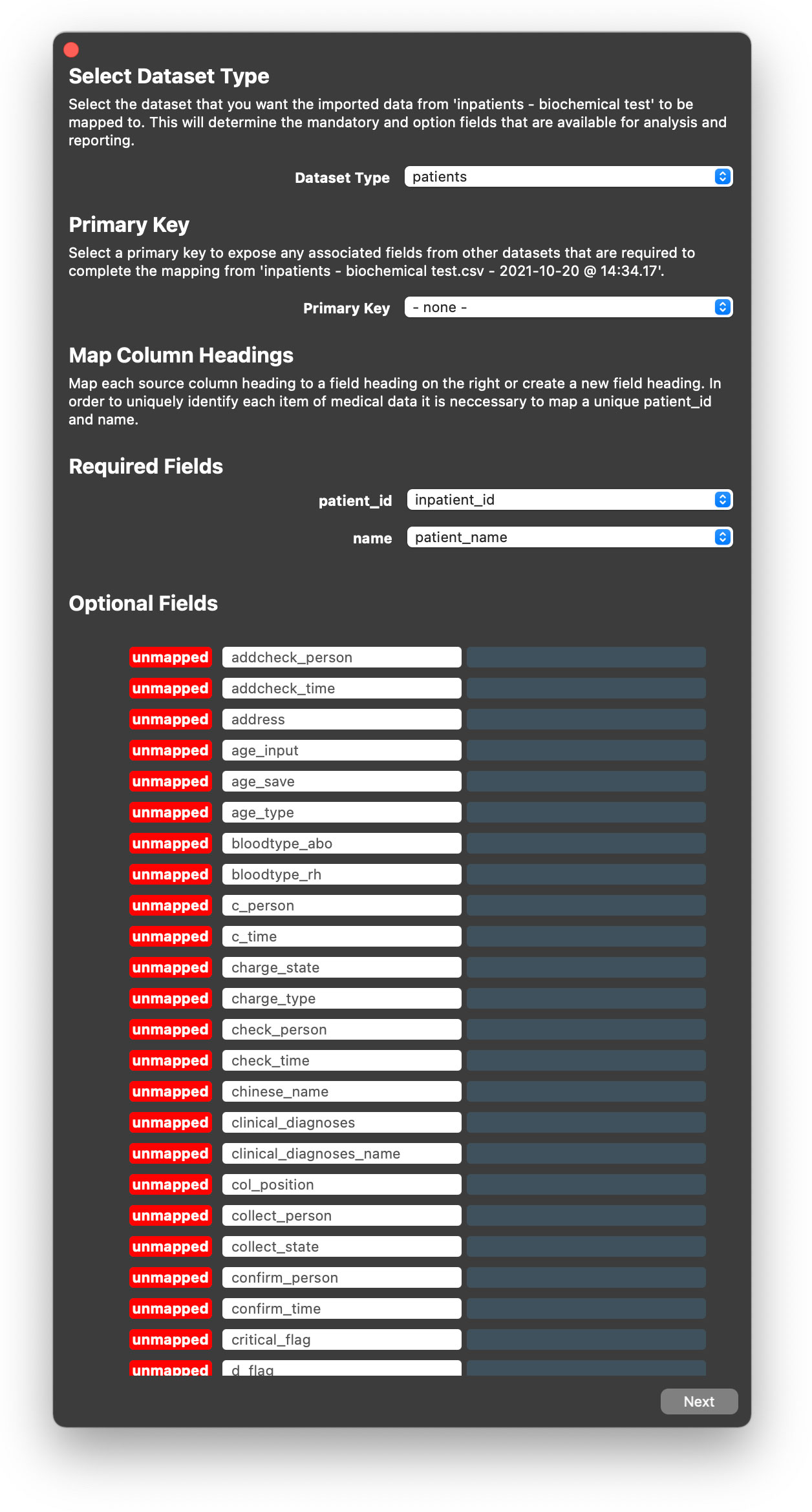Click the charge_state source column field

tap(341, 967)
